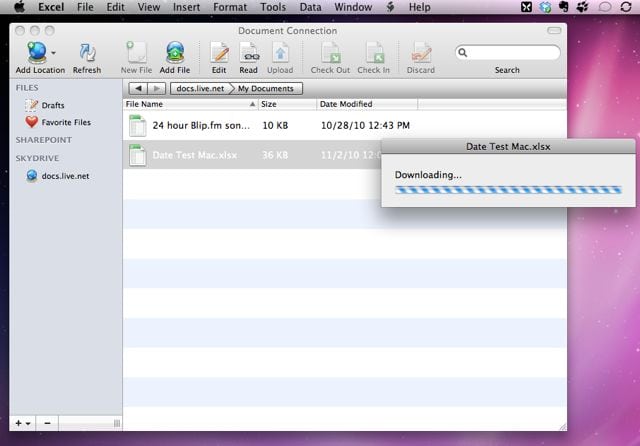Go forward with the right arrow button
The image size is (640, 446).
(x=157, y=89)
